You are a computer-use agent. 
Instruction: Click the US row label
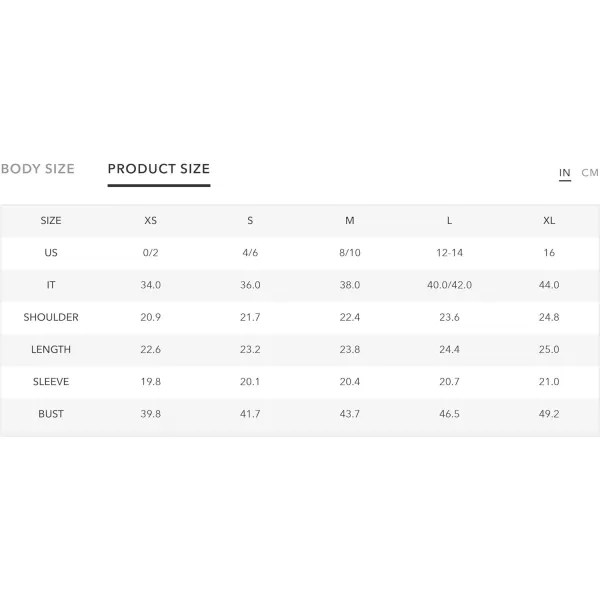51,253
